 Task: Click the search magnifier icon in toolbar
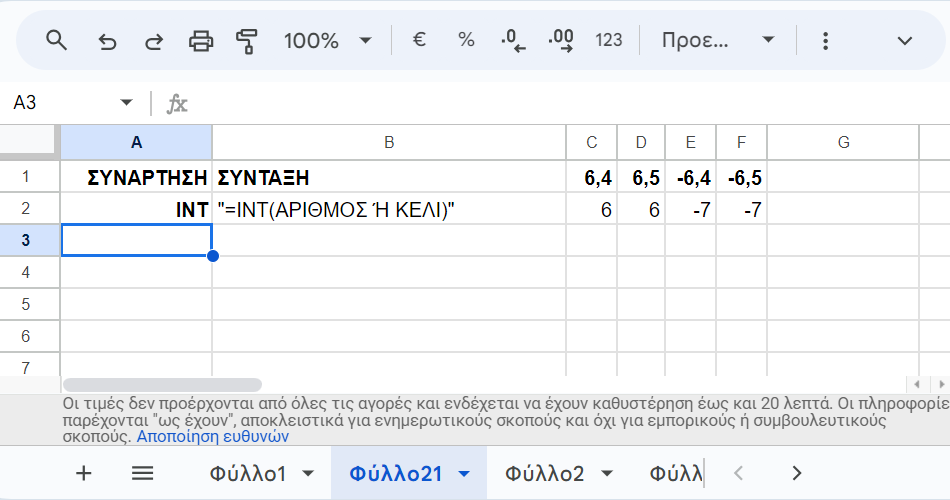pyautogui.click(x=57, y=40)
